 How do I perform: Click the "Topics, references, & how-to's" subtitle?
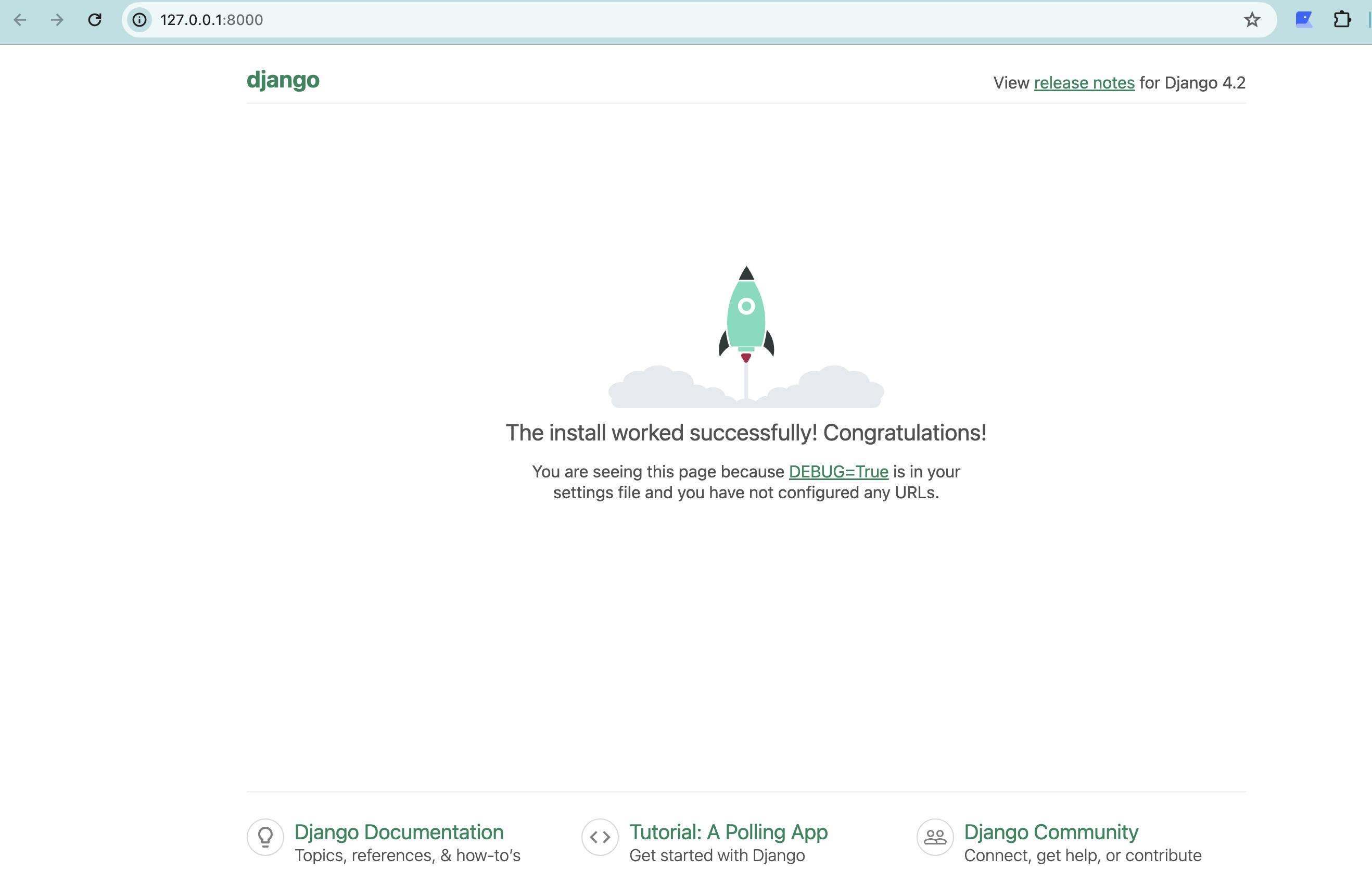pyautogui.click(x=408, y=855)
